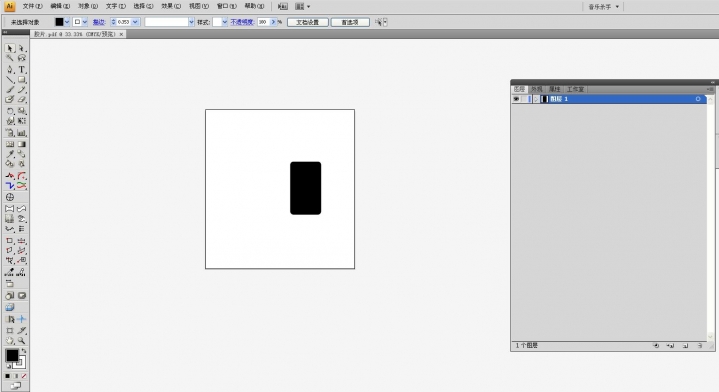Viewport: 719px width, 392px height.
Task: Toggle the lock column for 图层 1
Action: coord(525,99)
